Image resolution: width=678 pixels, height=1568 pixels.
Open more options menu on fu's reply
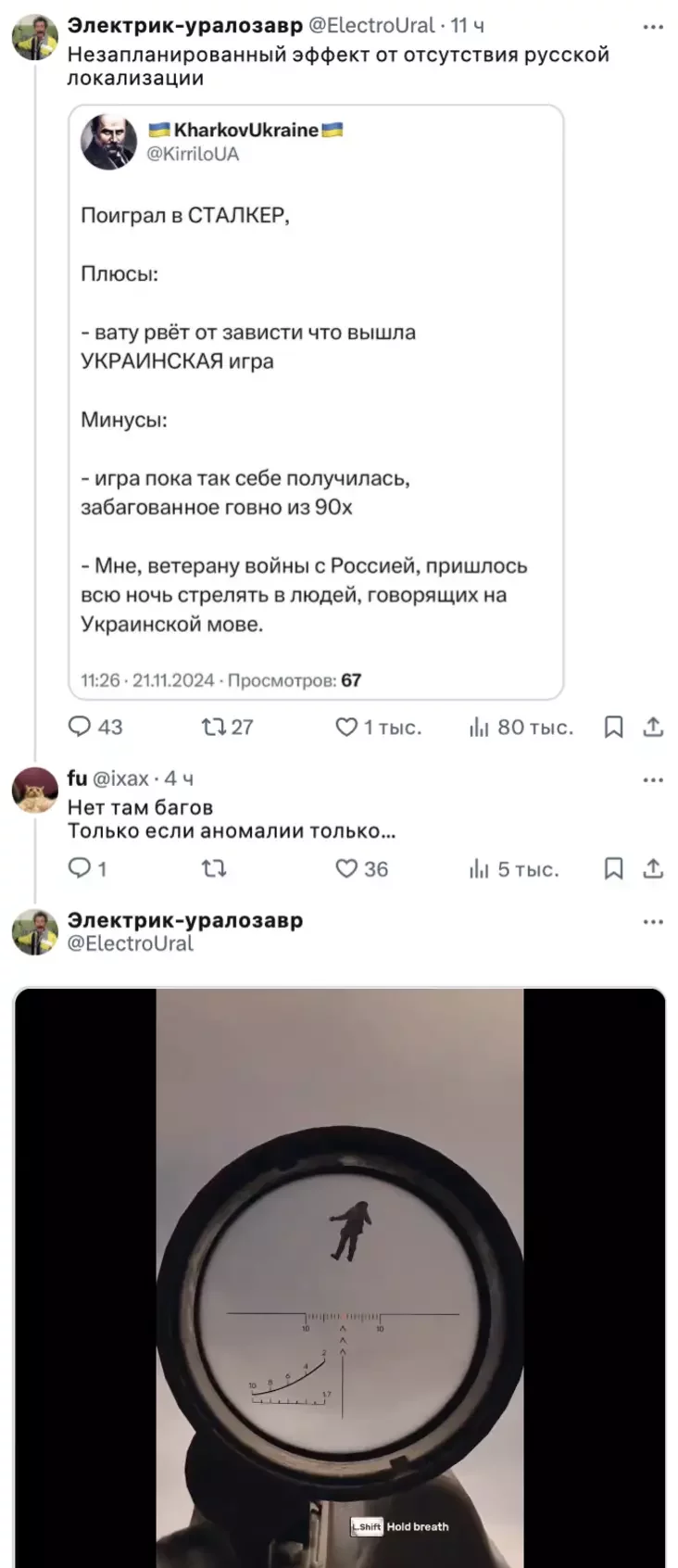pyautogui.click(x=653, y=779)
